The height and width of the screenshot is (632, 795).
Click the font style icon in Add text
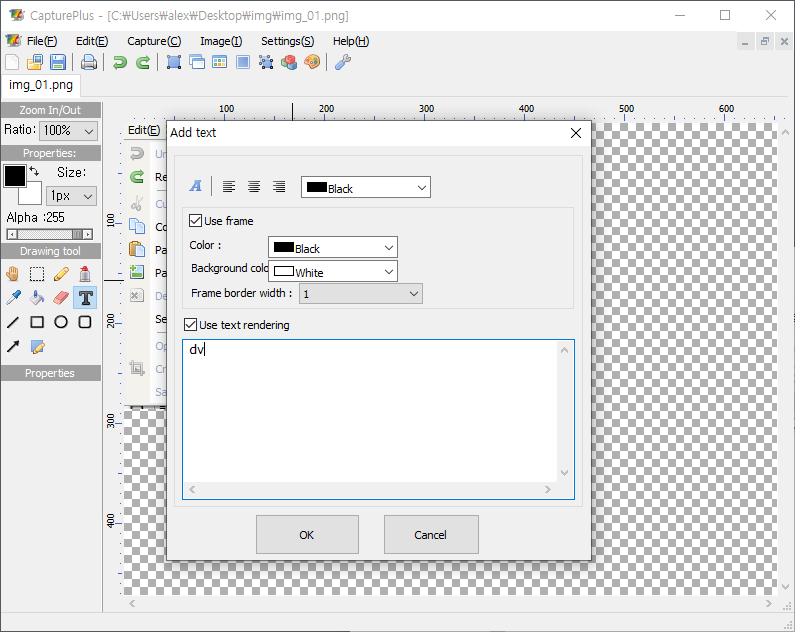click(196, 187)
